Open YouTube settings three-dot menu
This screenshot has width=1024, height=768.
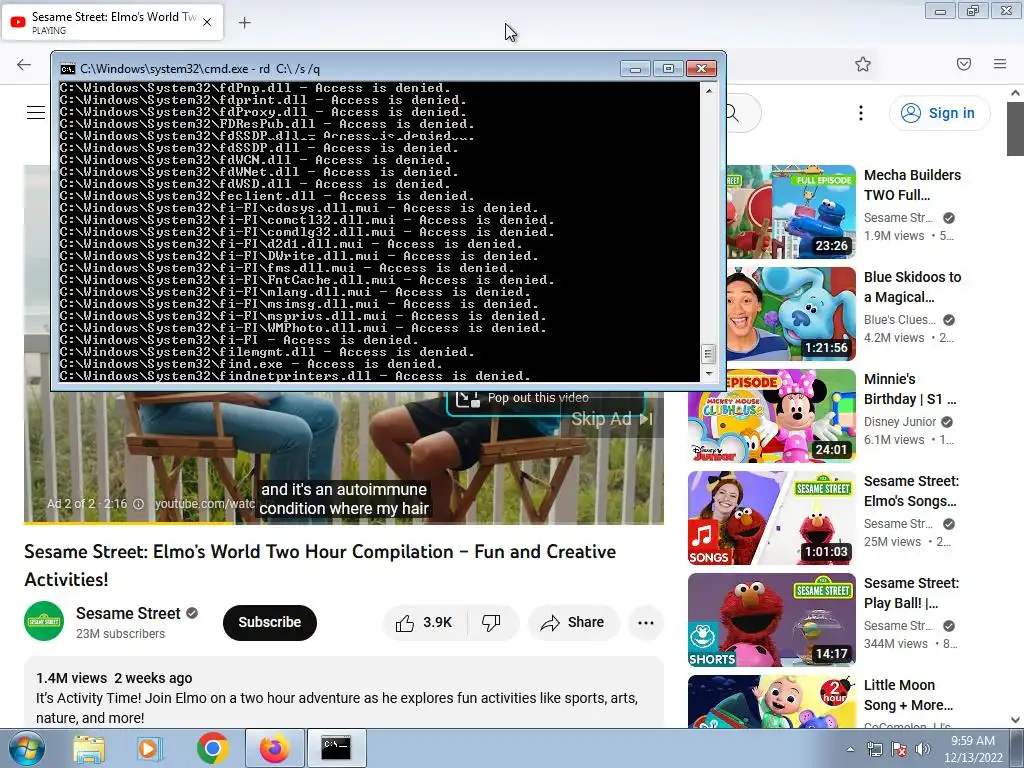[861, 113]
